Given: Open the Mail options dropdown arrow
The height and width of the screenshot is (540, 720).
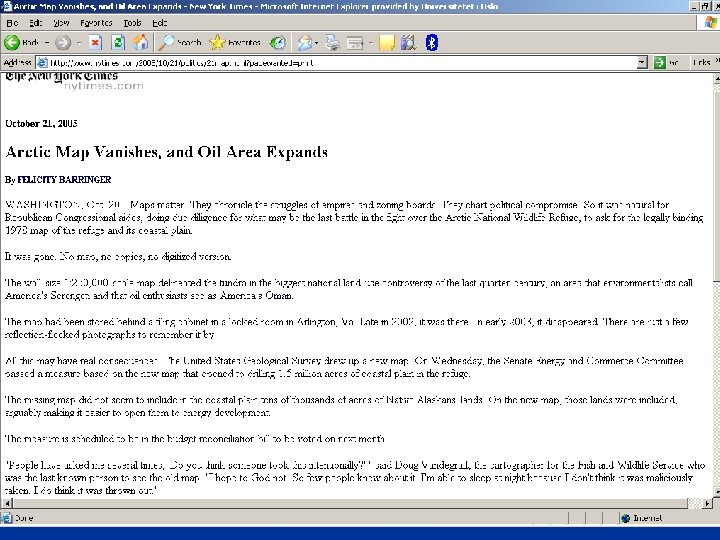Looking at the screenshot, I should tap(316, 43).
